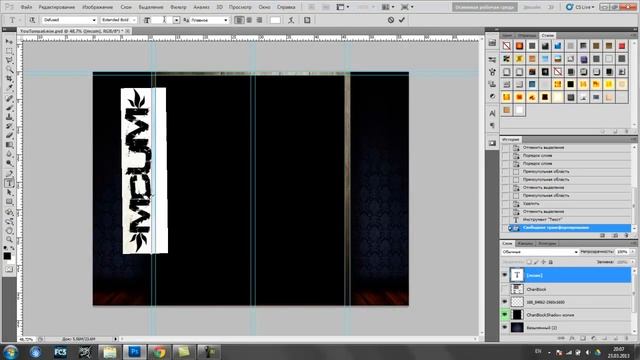
Task: Open the Фильтр menu
Action: tap(178, 7)
